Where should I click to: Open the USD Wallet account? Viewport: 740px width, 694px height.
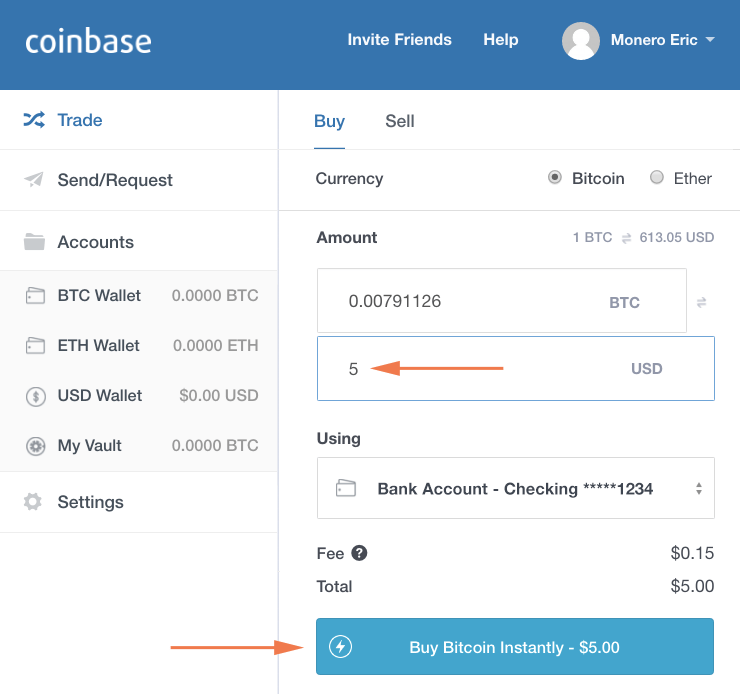(x=139, y=396)
